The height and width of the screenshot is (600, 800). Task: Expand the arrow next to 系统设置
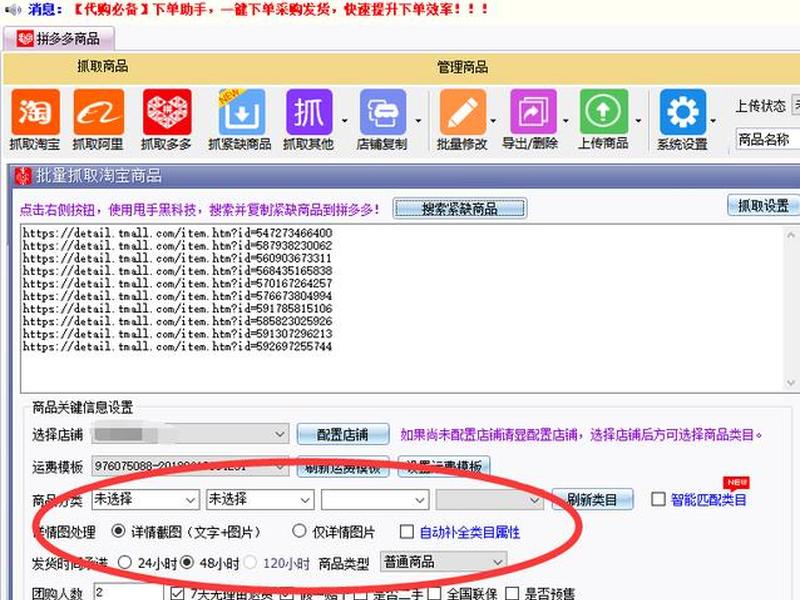click(713, 121)
